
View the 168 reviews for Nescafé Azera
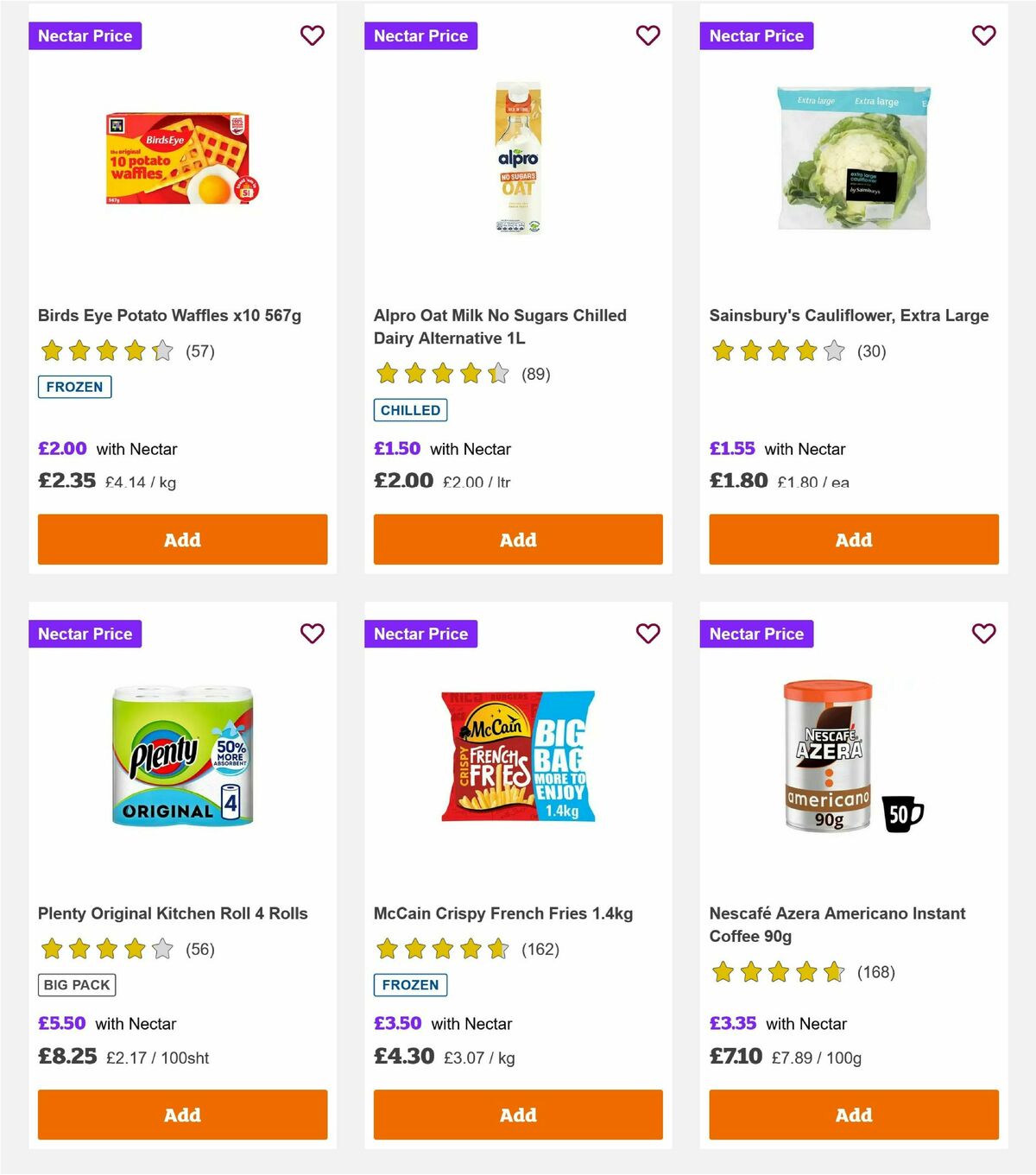tap(874, 972)
